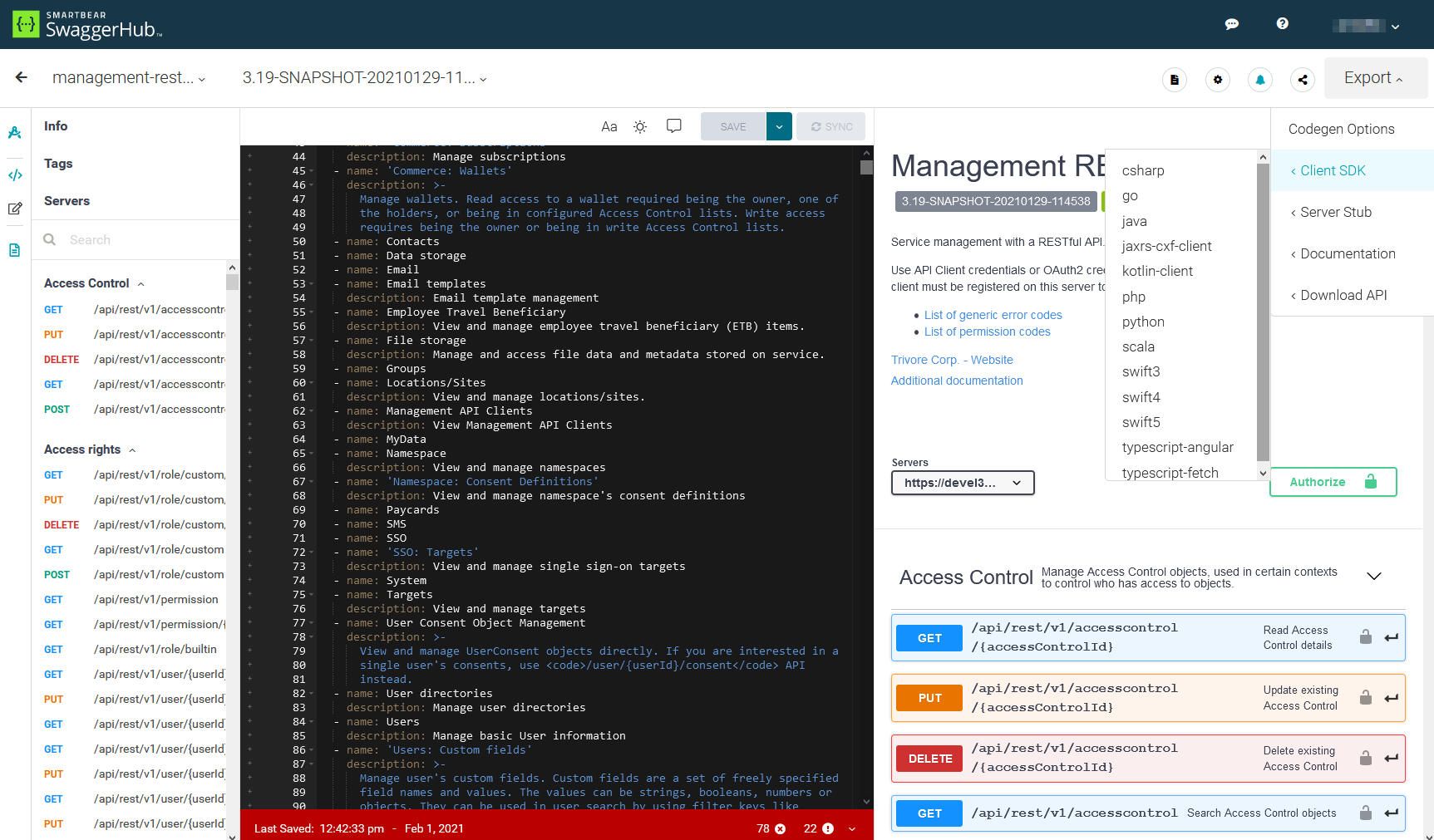Click the Aa font size icon
This screenshot has height=840, width=1434.
[x=609, y=126]
